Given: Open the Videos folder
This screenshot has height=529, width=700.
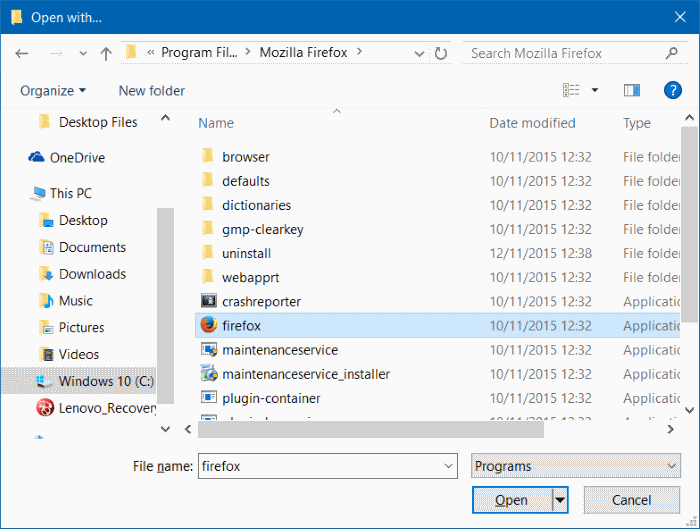Looking at the screenshot, I should (x=69, y=354).
